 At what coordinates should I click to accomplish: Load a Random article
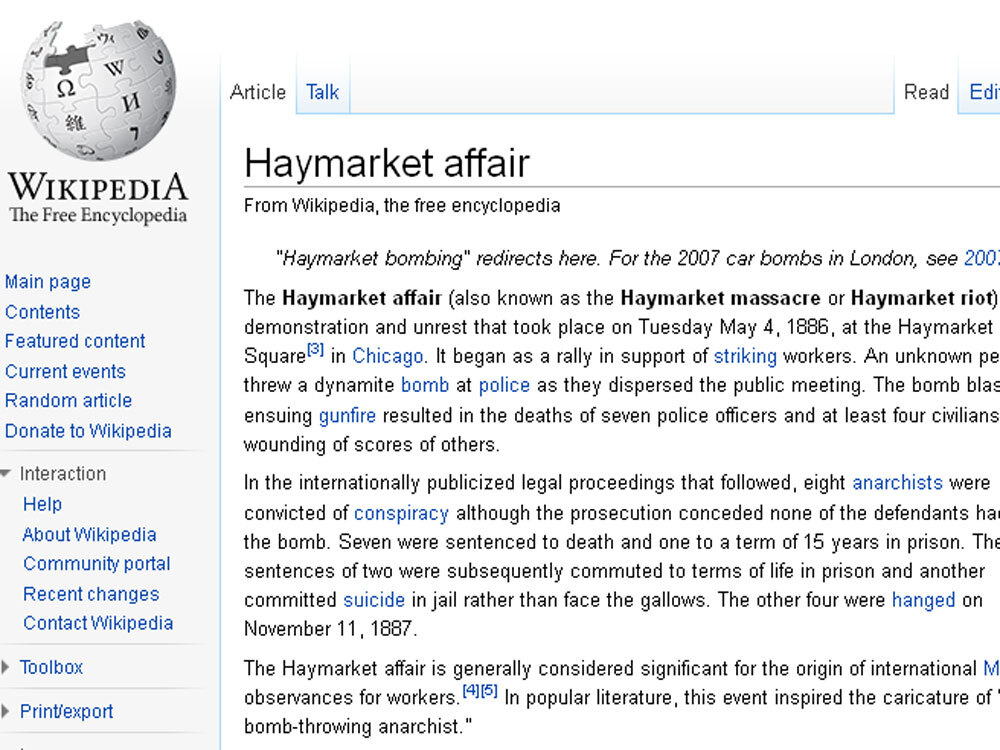click(x=68, y=401)
